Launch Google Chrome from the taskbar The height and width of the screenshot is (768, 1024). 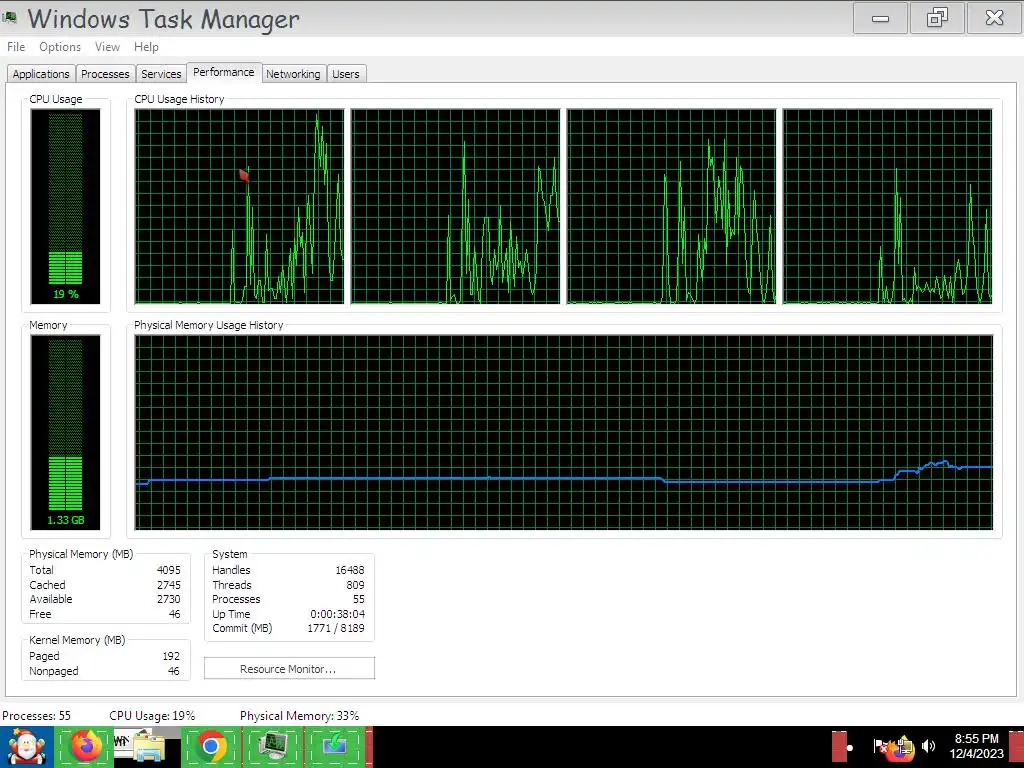tap(211, 746)
